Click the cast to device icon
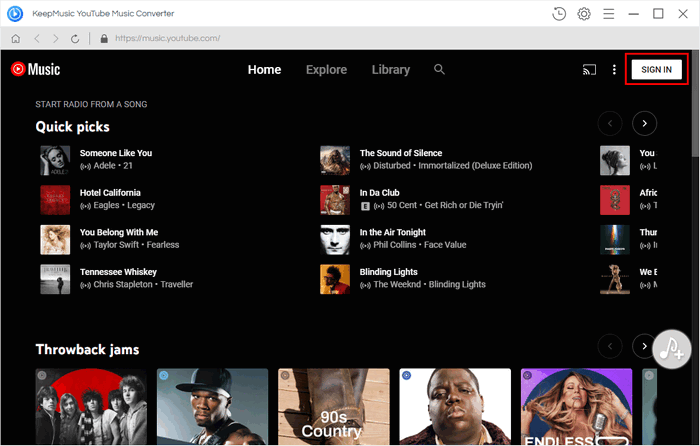700x446 pixels. 589,70
